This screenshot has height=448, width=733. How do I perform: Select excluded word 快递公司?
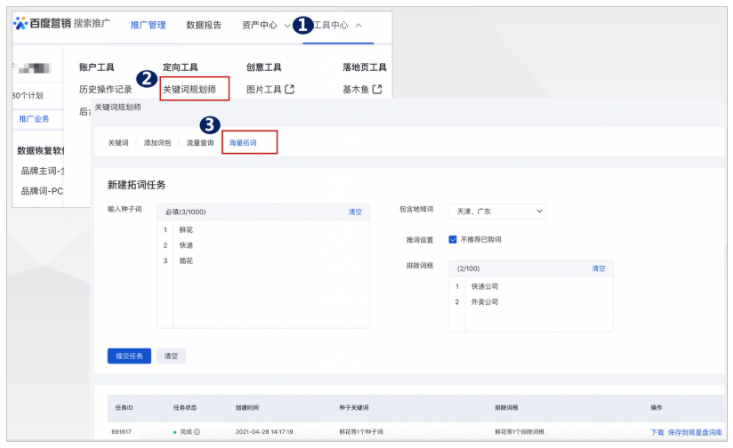[x=484, y=286]
